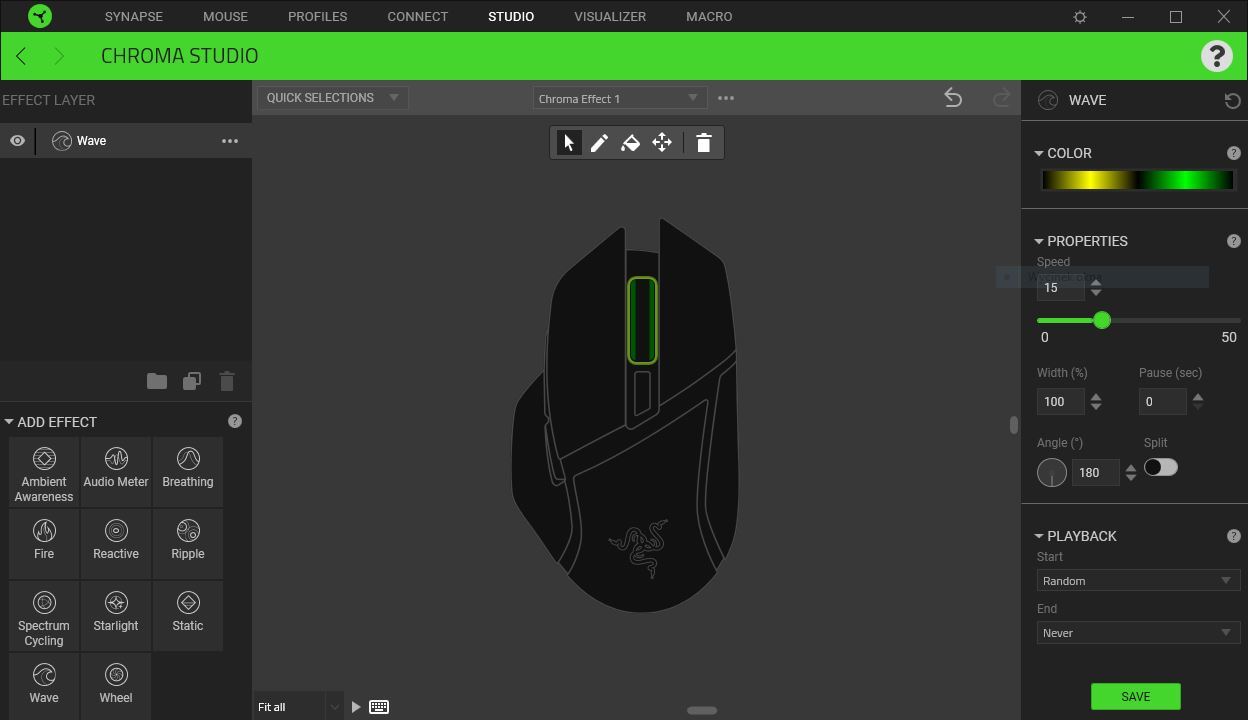This screenshot has width=1248, height=720.
Task: Hide the Wave layer visibility
Action: pyautogui.click(x=17, y=141)
